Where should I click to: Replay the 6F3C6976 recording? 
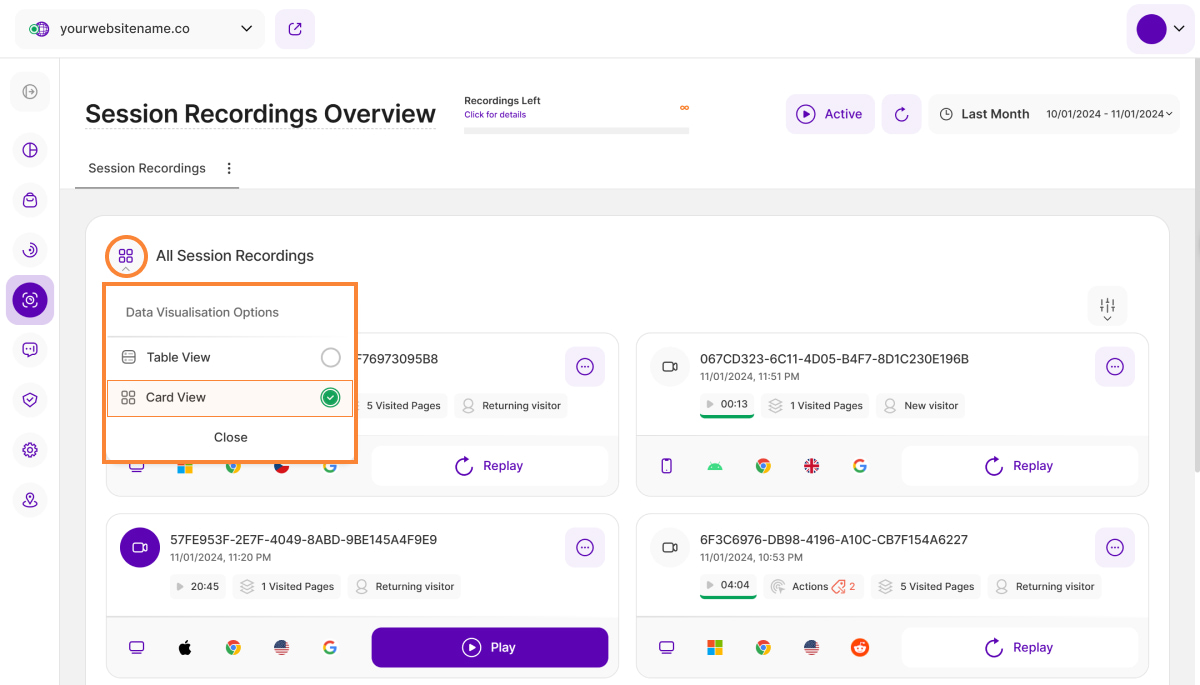point(1019,648)
